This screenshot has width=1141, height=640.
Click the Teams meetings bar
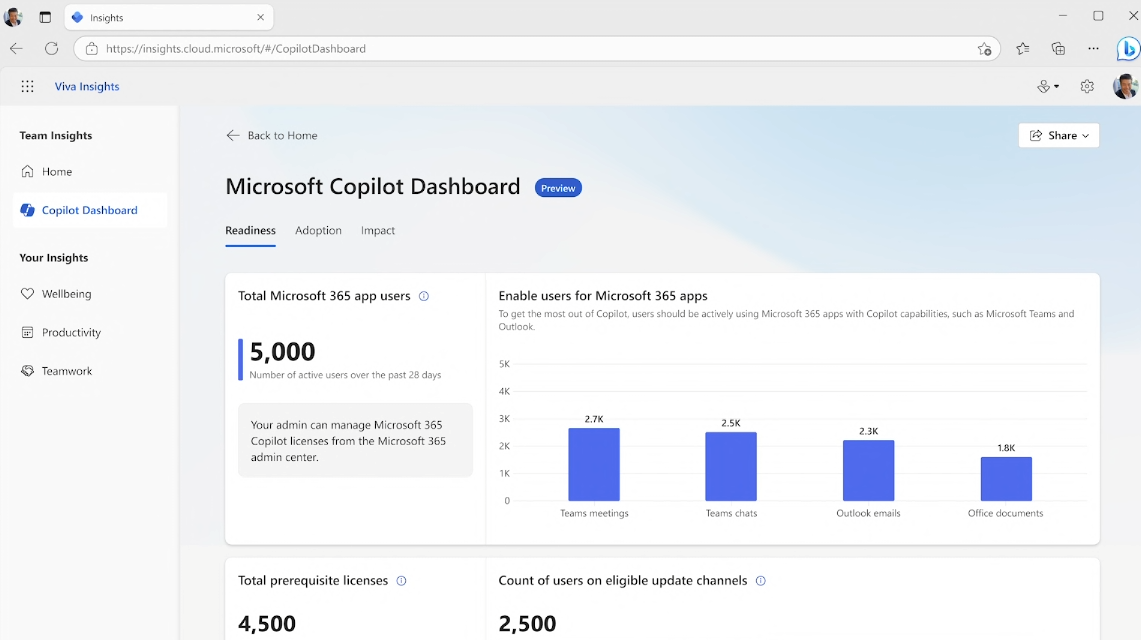pyautogui.click(x=594, y=464)
